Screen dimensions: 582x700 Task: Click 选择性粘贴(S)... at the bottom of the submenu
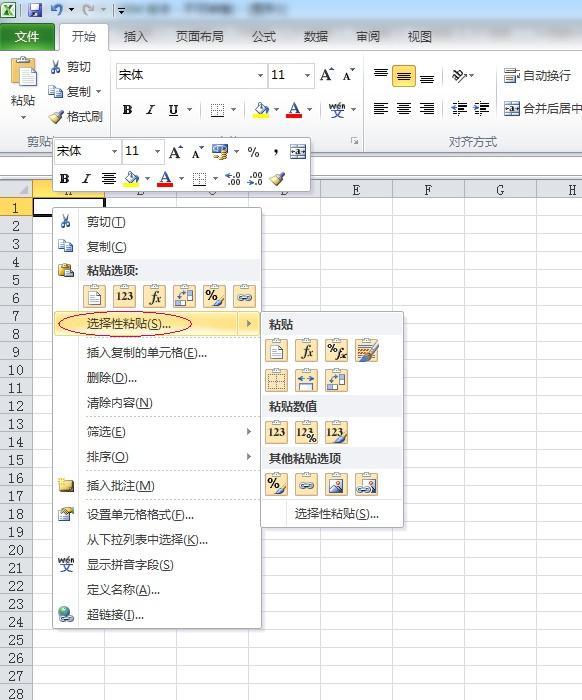pos(337,514)
